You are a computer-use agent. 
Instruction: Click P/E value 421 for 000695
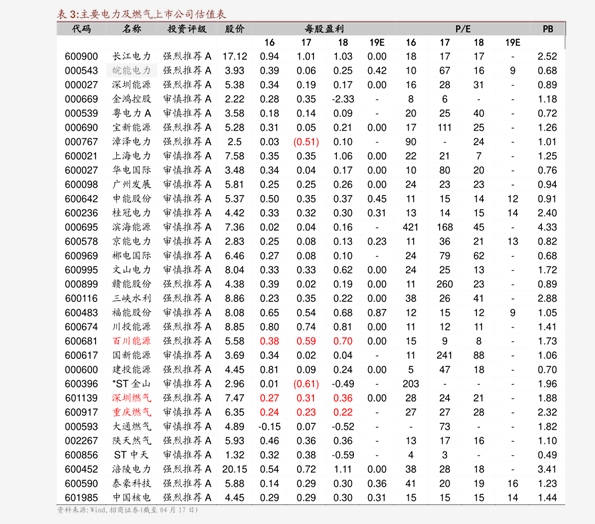point(411,227)
